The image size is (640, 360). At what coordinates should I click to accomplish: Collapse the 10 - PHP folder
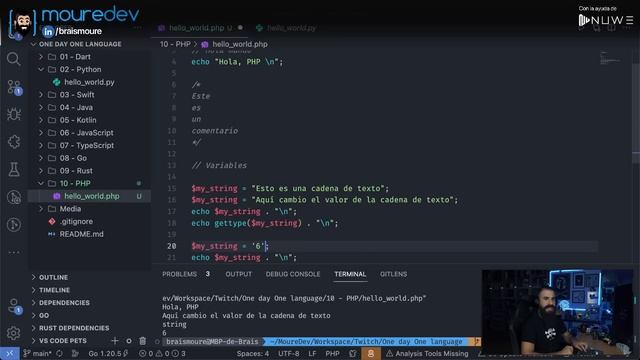coord(41,183)
